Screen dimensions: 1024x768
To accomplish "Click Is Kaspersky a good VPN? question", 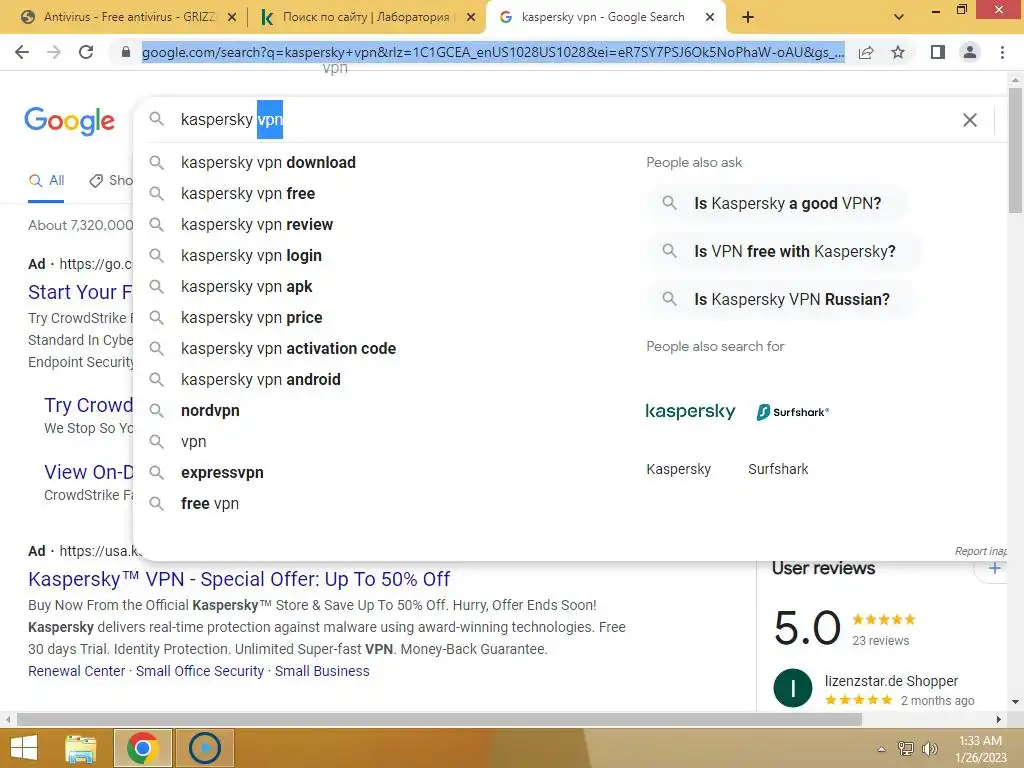I will click(777, 204).
